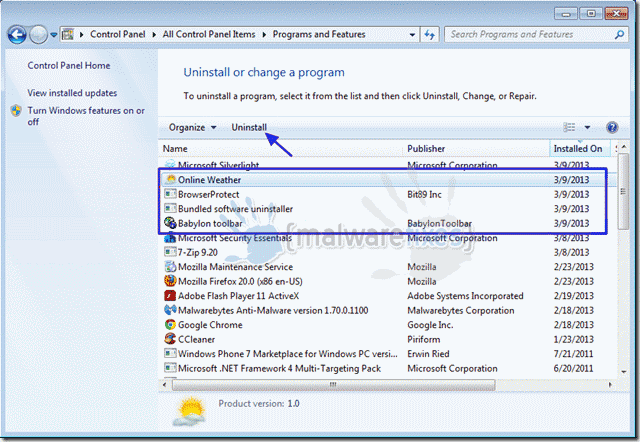Viewport: 640px width, 442px height.
Task: Click the BrowserProtect program icon
Action: coord(170,194)
